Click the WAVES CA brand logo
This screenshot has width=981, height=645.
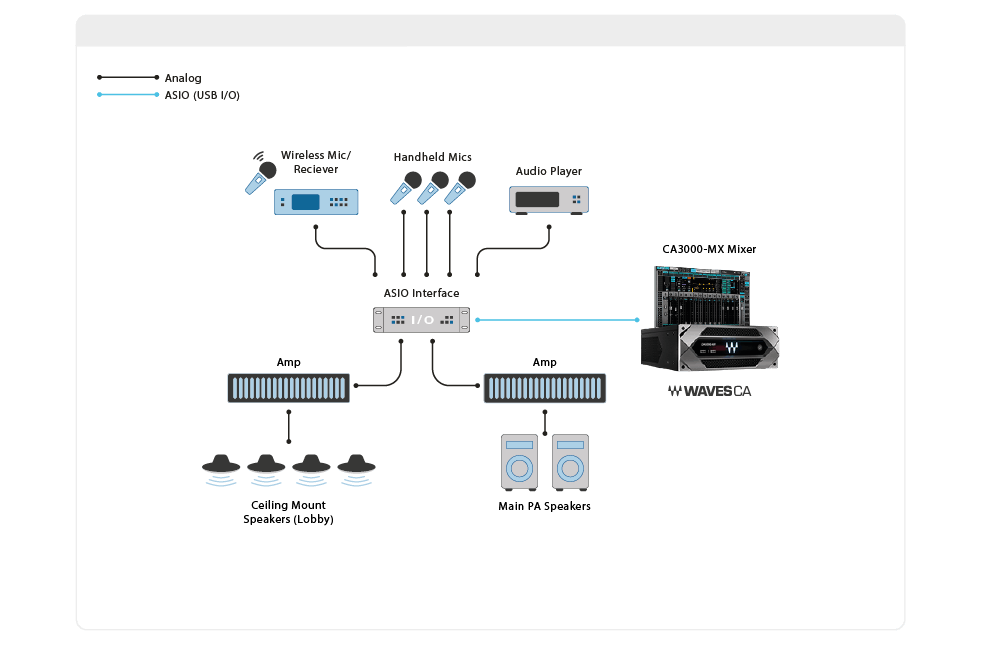(710, 390)
